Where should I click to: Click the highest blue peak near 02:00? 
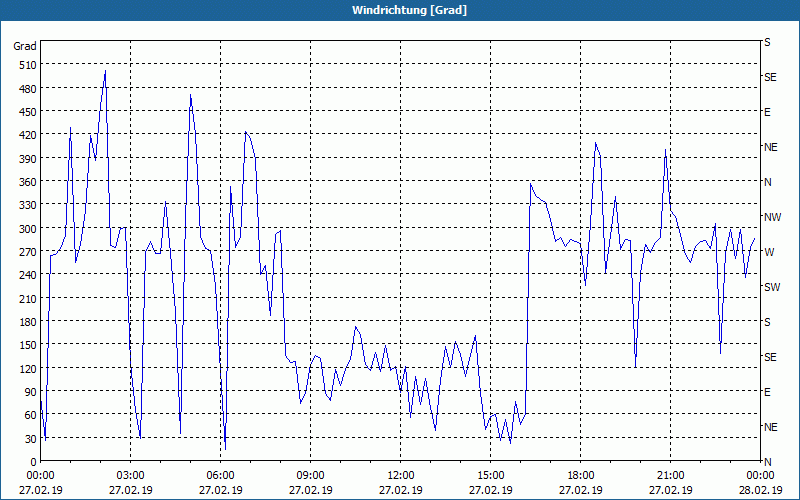pyautogui.click(x=105, y=71)
